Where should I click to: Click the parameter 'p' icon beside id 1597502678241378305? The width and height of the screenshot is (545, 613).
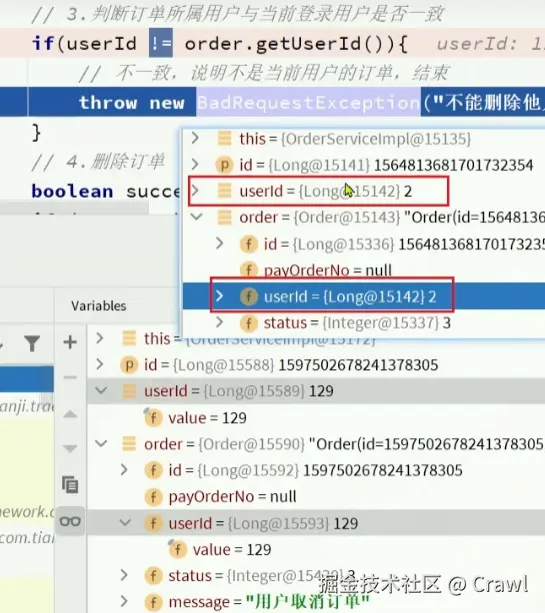tap(129, 365)
